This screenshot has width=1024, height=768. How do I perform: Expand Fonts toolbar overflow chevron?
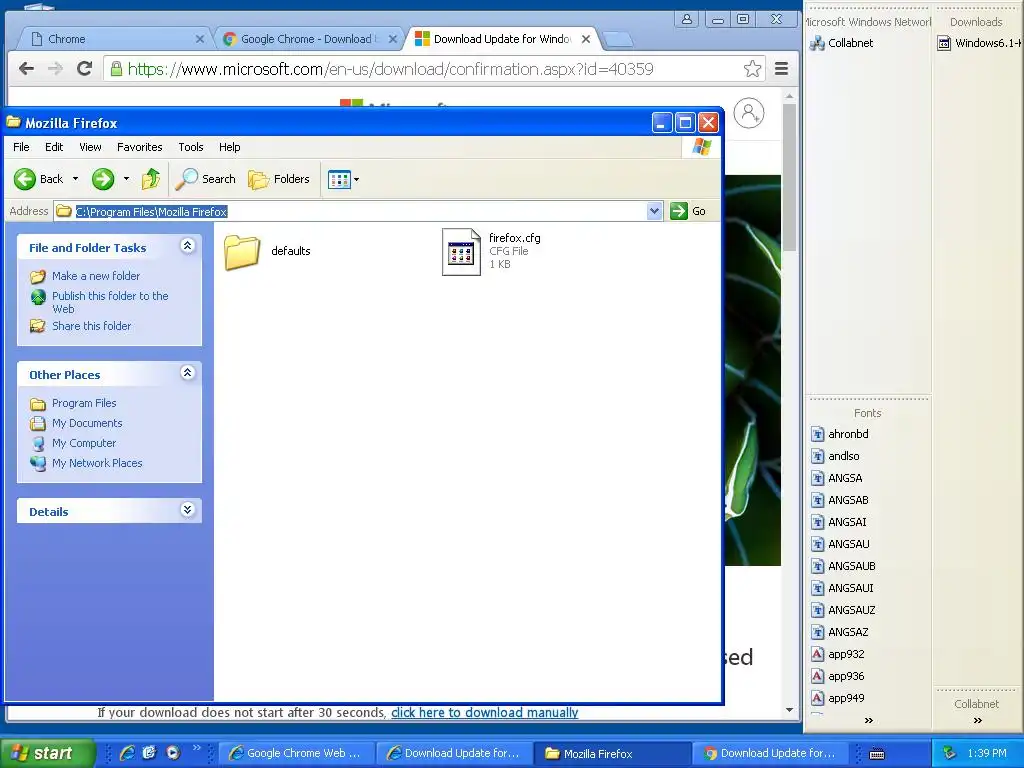click(869, 720)
